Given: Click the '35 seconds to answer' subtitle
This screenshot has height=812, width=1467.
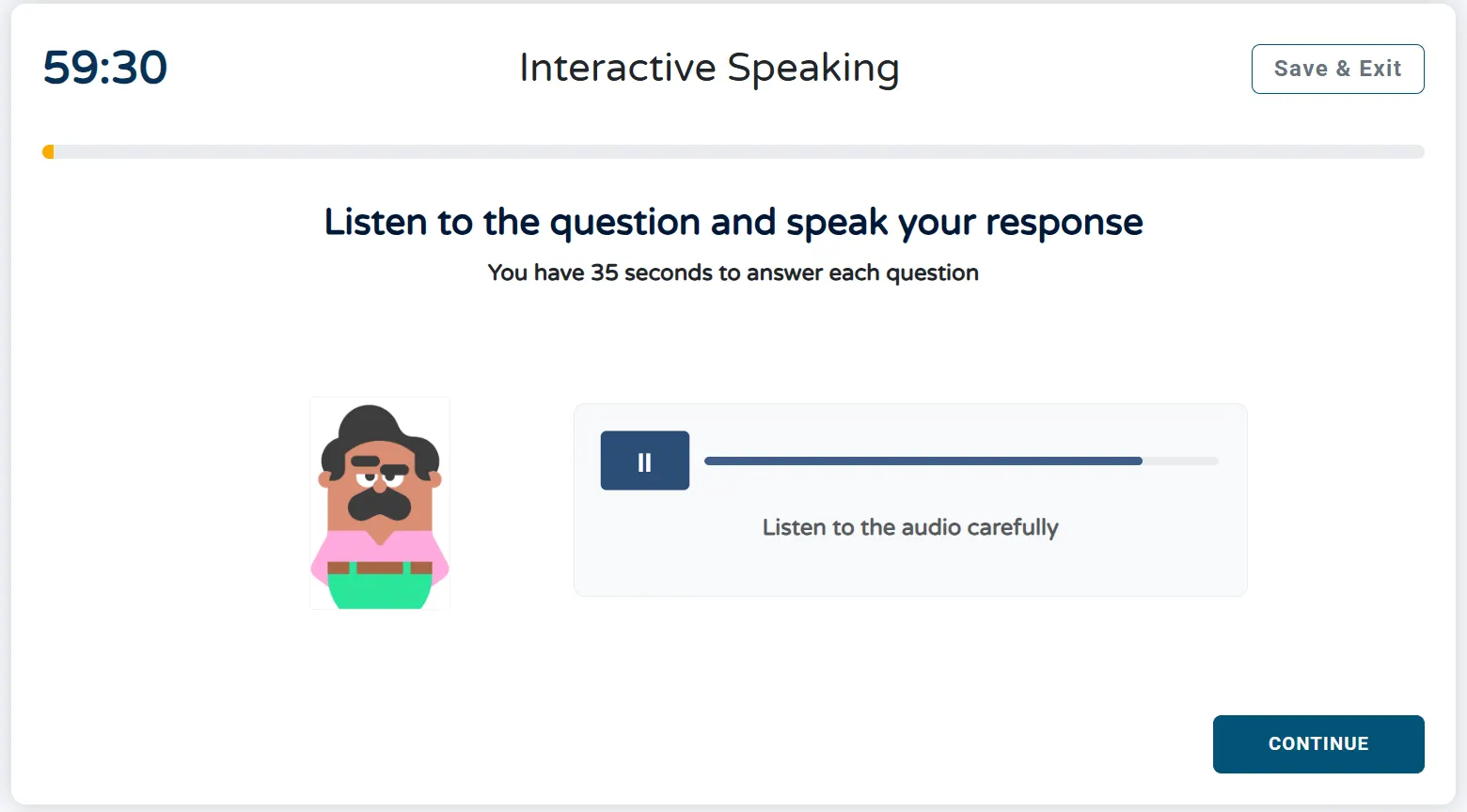Looking at the screenshot, I should pos(733,273).
